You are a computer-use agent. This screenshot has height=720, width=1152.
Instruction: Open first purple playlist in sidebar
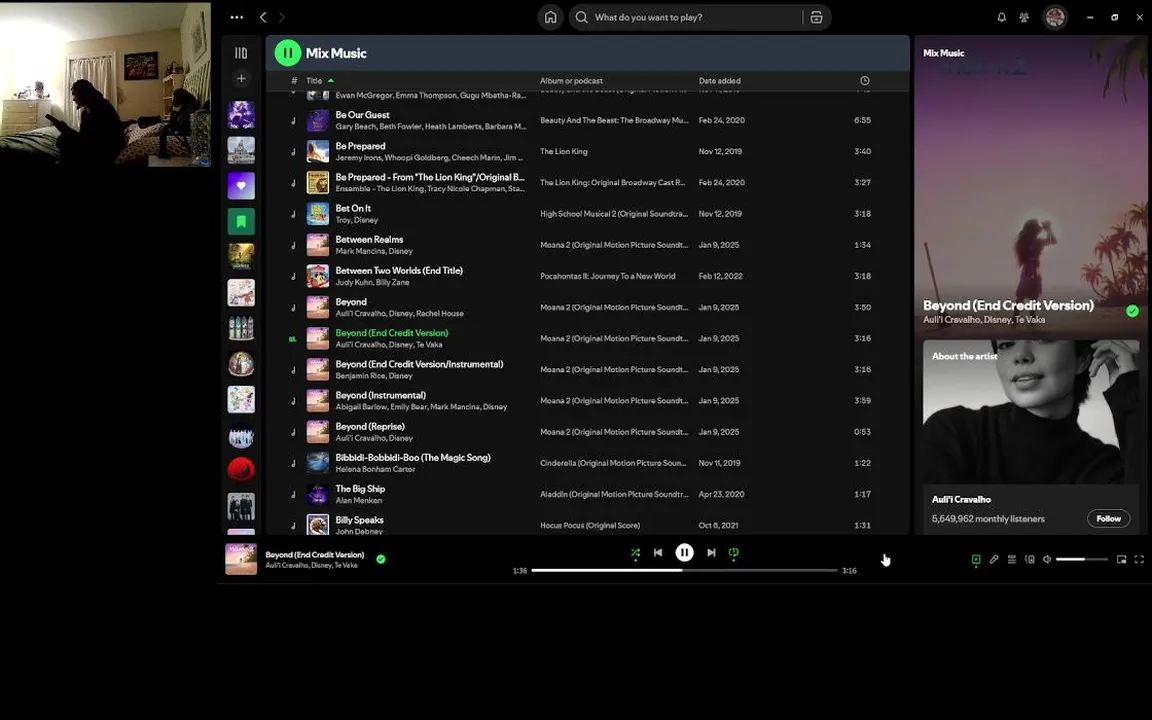tap(241, 115)
